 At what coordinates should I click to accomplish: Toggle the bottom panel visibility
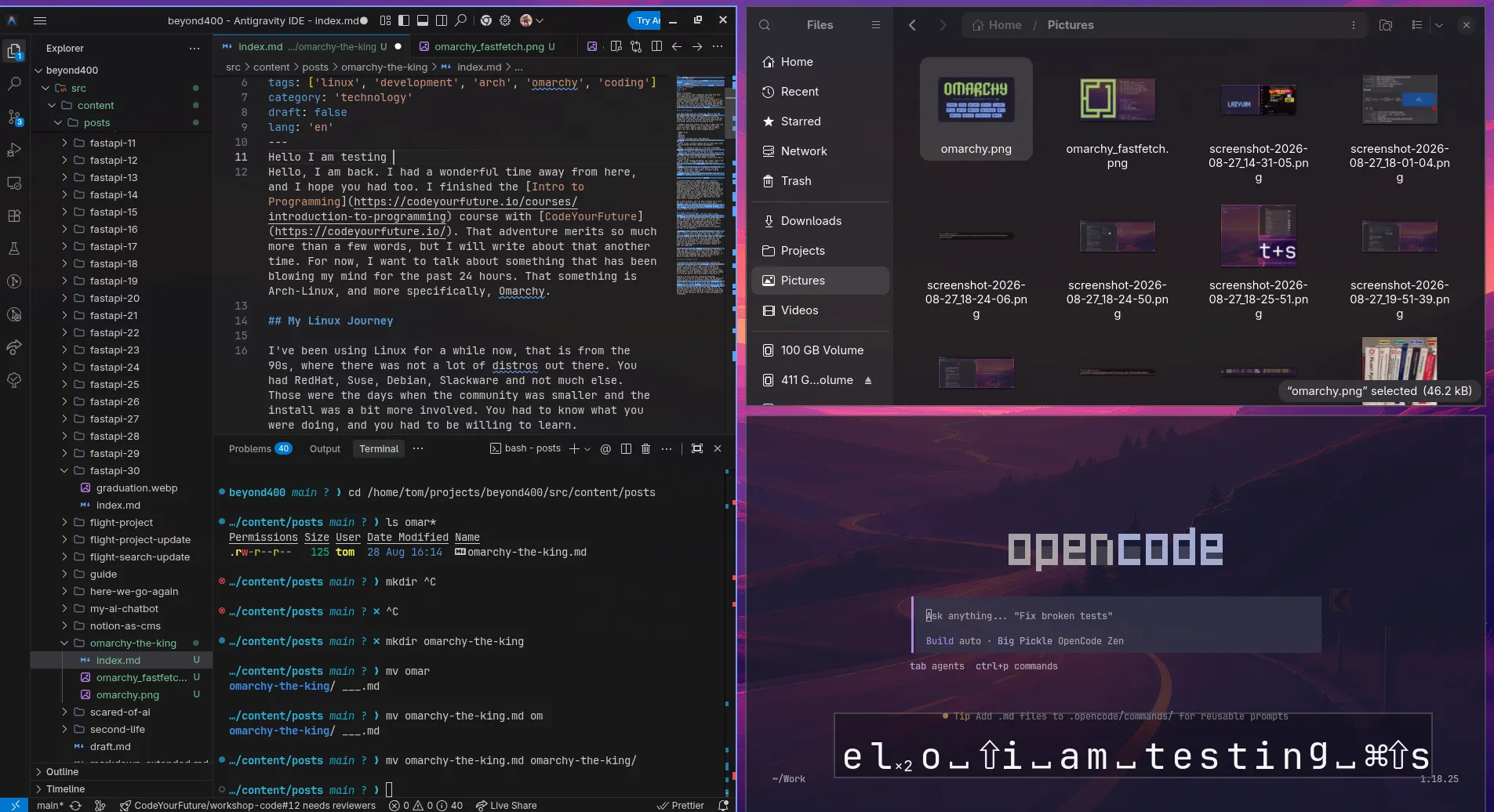pyautogui.click(x=423, y=20)
